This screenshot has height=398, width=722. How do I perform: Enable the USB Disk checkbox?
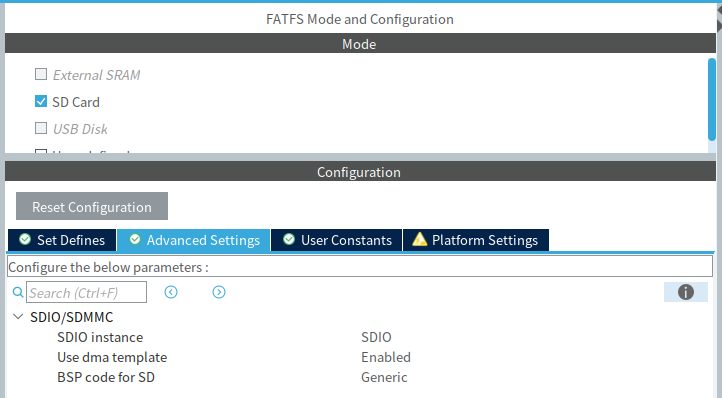pyautogui.click(x=41, y=128)
